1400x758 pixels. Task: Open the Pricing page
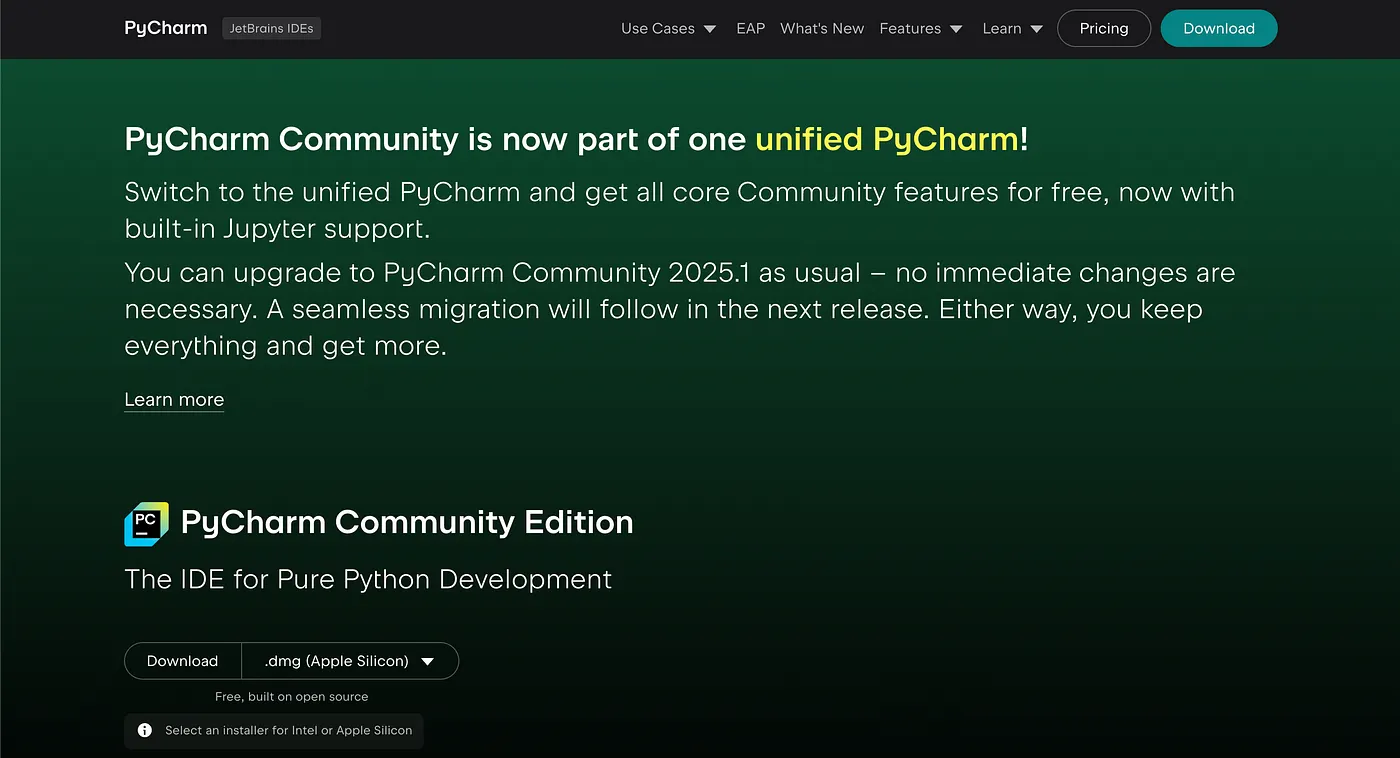[1104, 29]
